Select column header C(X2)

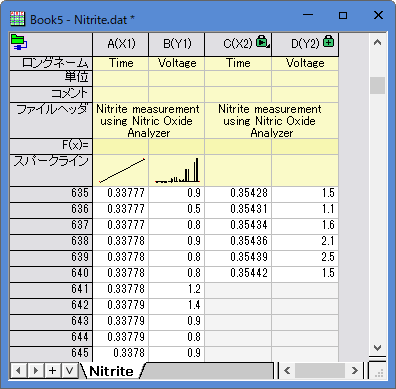point(238,44)
